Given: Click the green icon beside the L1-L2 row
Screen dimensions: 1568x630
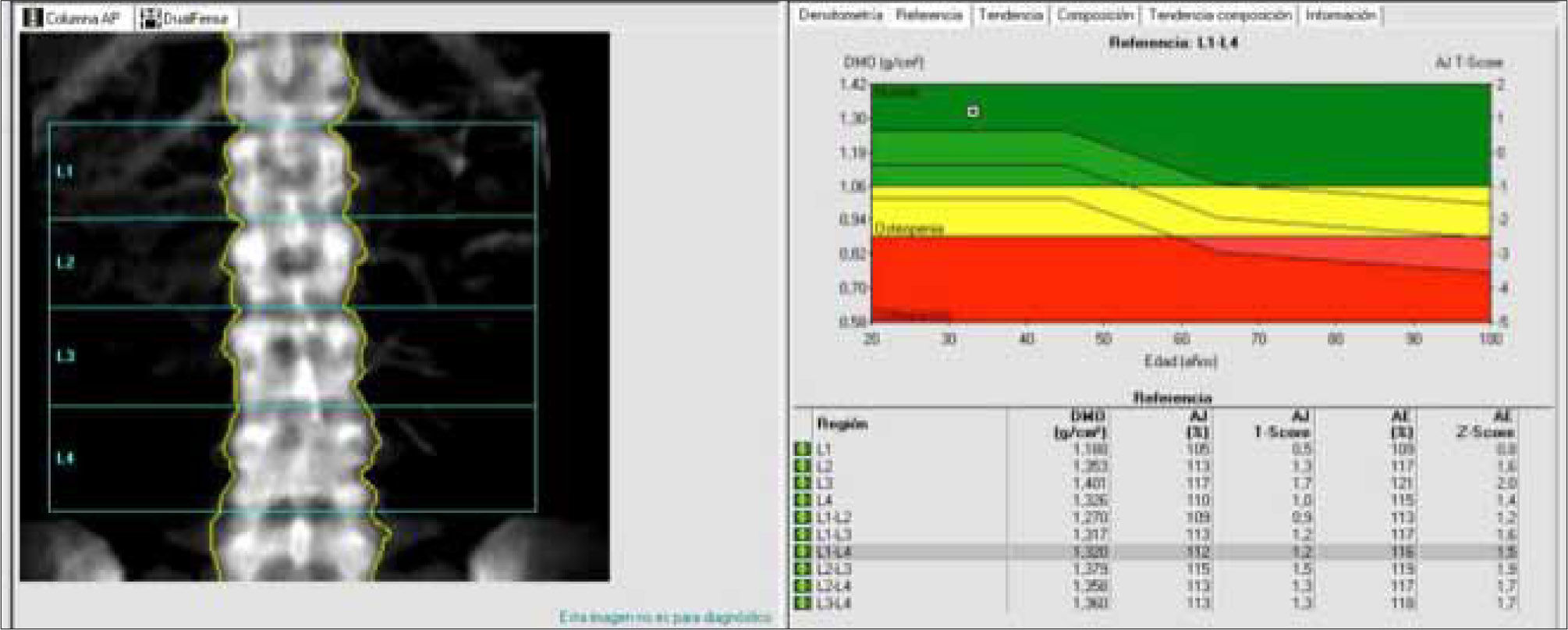Looking at the screenshot, I should coord(802,518).
